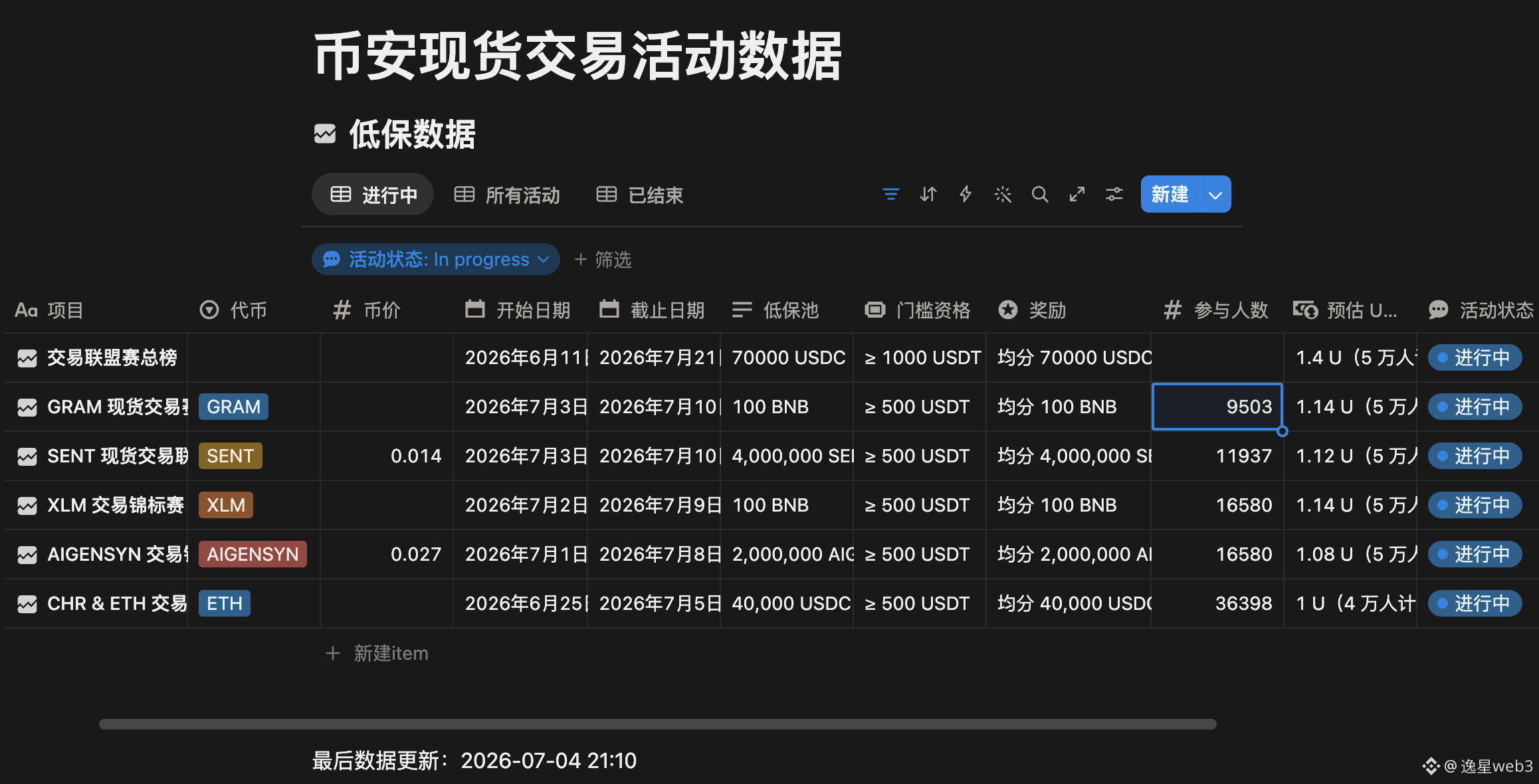Viewport: 1539px width, 784px height.
Task: Click the 70000 USDC pool cell
Action: click(x=787, y=357)
